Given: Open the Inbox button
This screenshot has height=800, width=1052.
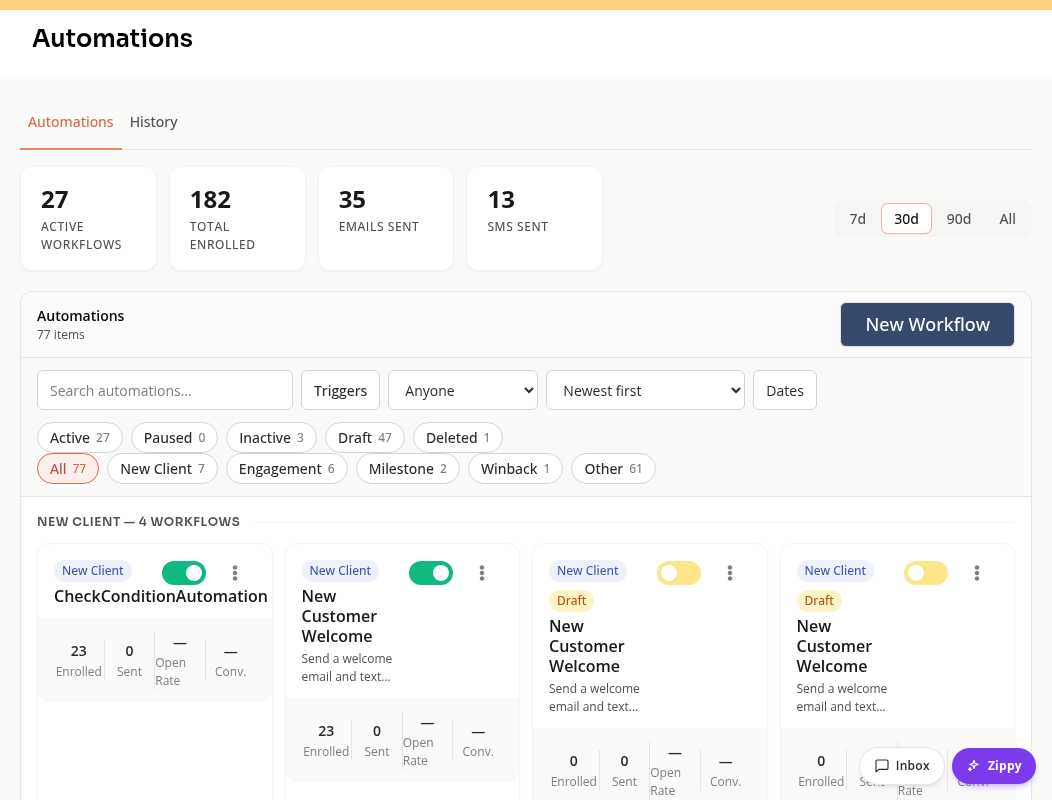Looking at the screenshot, I should [x=902, y=766].
